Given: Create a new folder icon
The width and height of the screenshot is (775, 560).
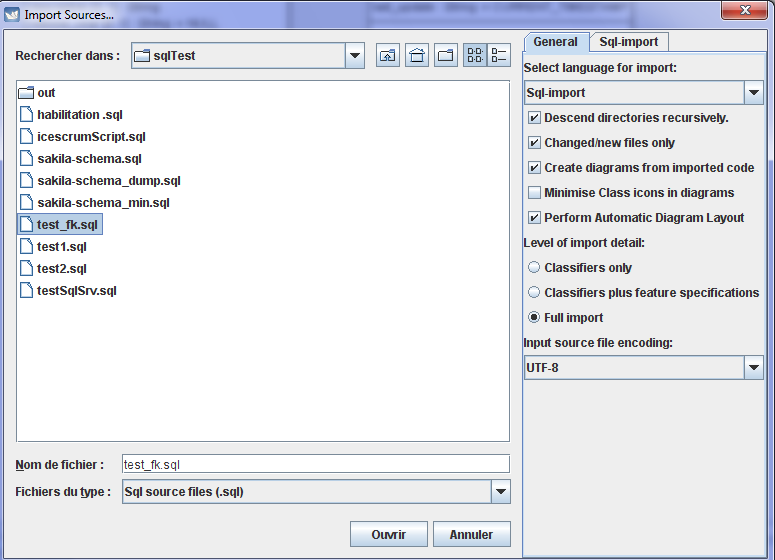Looking at the screenshot, I should pos(446,55).
